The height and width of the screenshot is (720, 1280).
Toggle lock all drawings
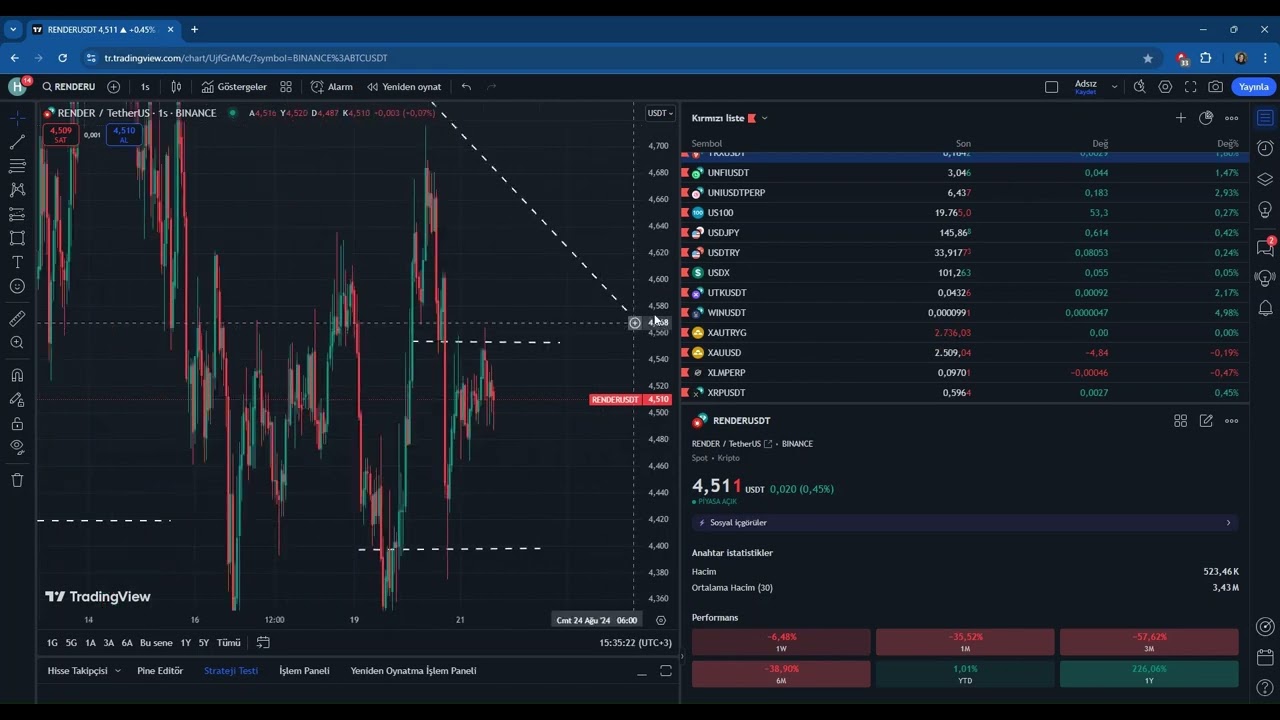pyautogui.click(x=17, y=424)
